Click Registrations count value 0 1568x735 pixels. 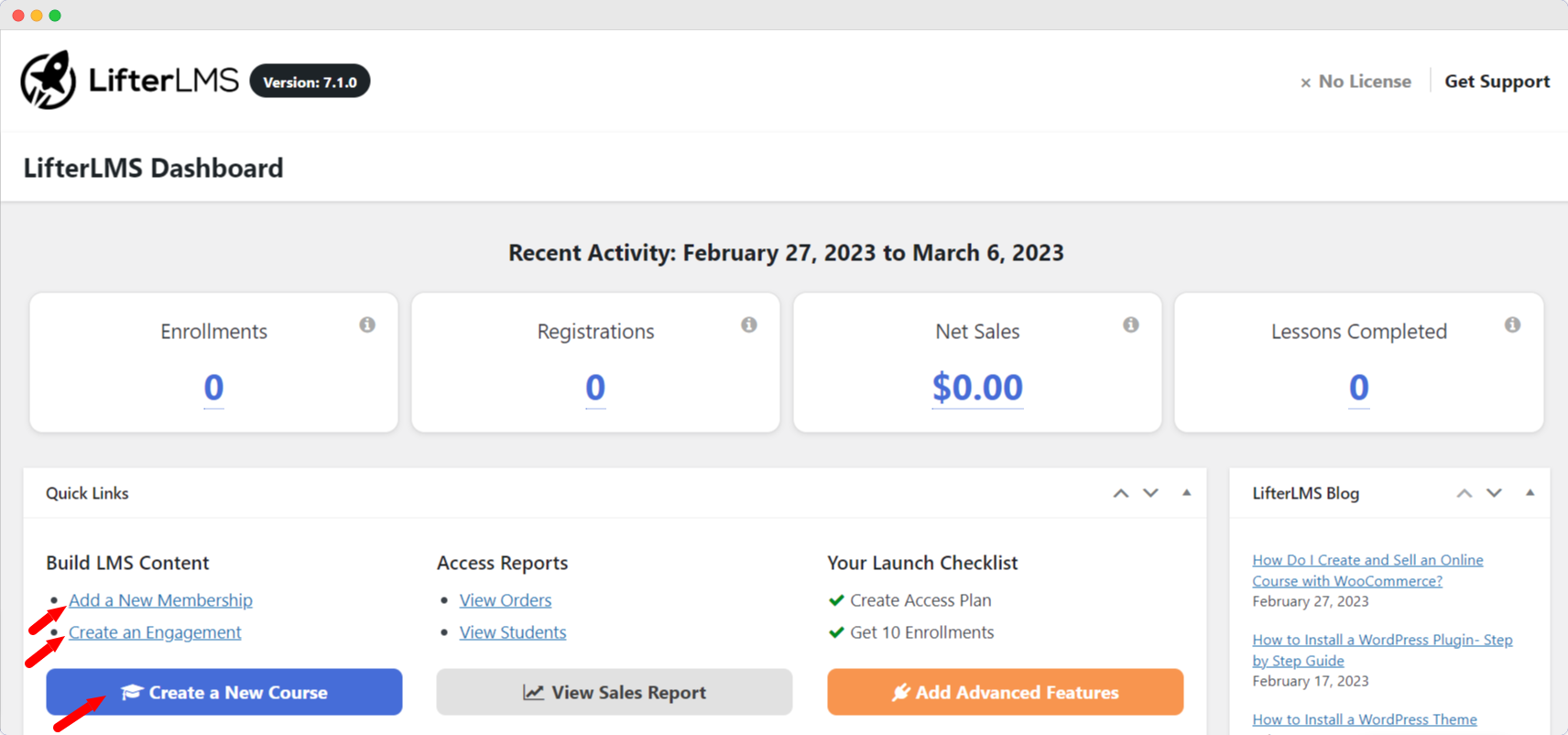[x=595, y=388]
